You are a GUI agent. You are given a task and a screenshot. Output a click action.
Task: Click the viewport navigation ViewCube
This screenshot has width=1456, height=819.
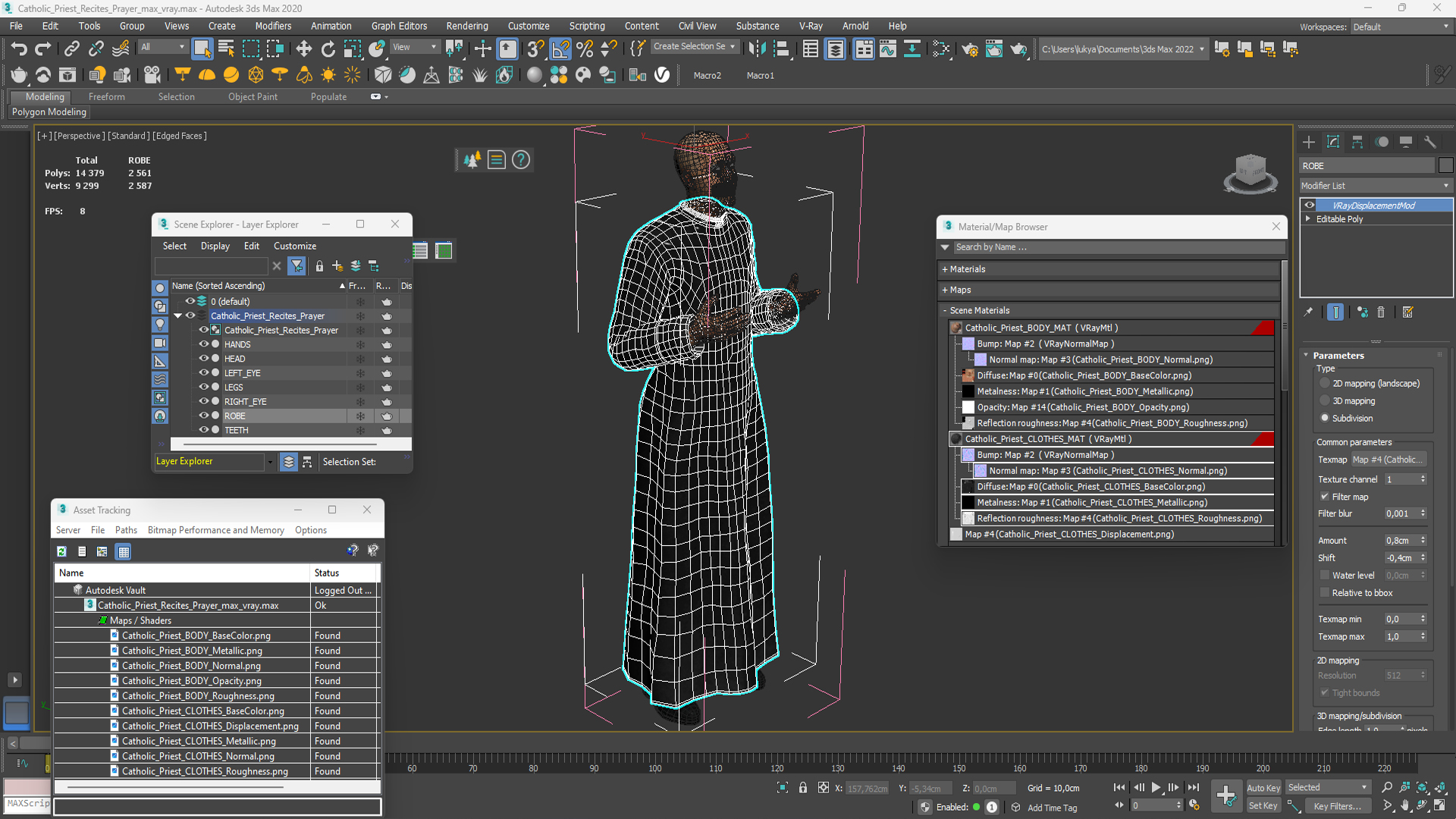(x=1250, y=172)
